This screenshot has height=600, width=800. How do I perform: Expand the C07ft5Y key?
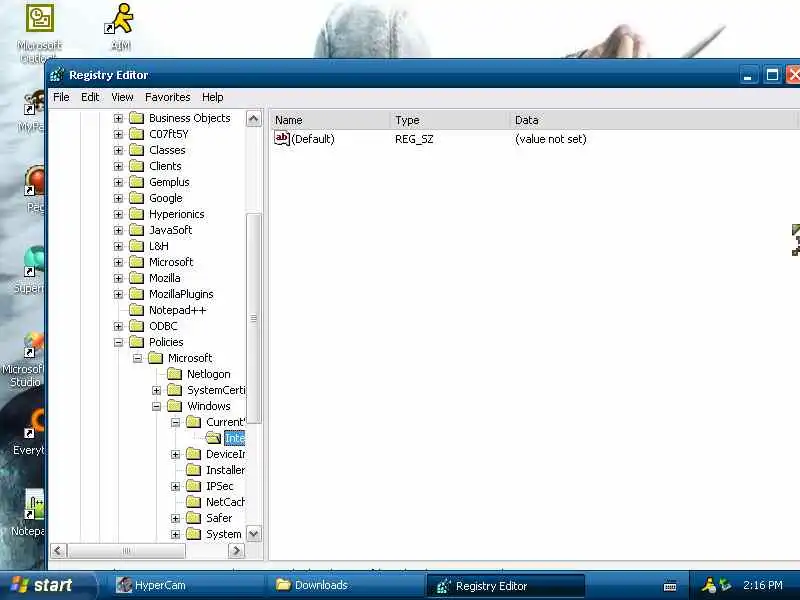coord(118,134)
